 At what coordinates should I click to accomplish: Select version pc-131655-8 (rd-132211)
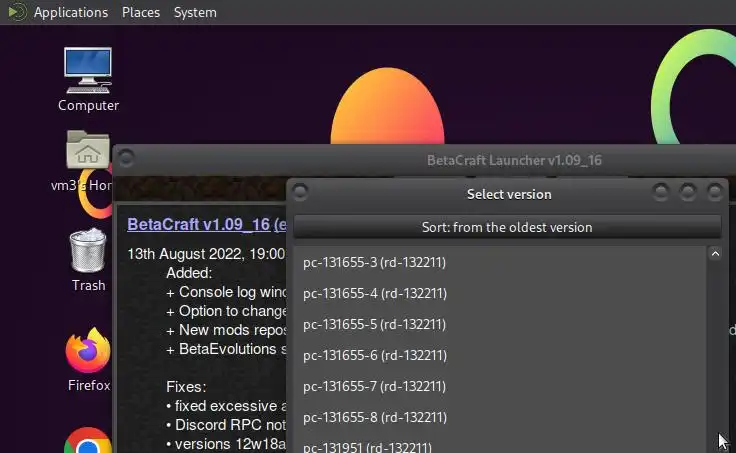[x=500, y=417]
